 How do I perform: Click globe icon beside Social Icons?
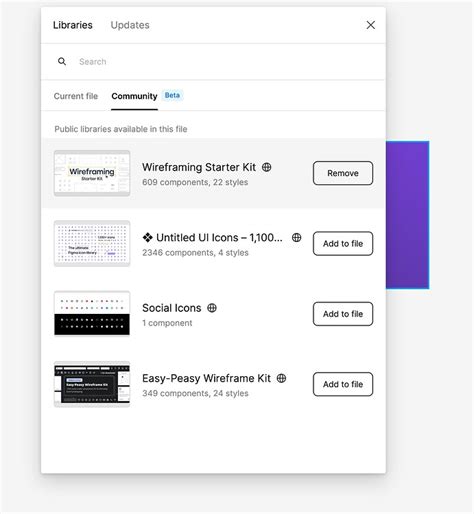coord(212,308)
